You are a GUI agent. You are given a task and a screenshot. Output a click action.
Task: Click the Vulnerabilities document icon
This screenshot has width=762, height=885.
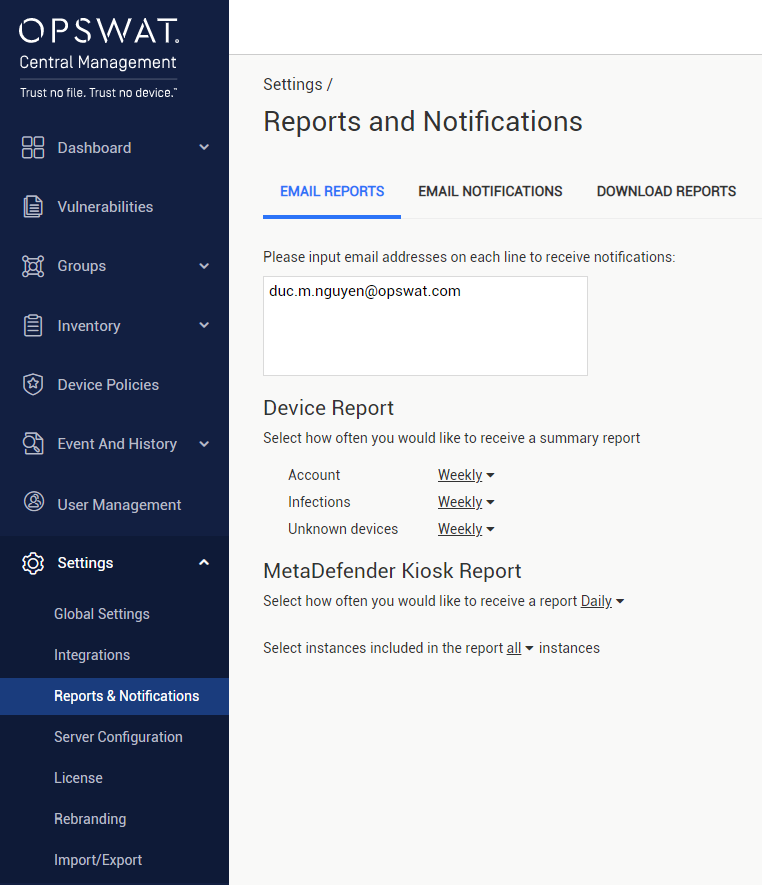click(x=33, y=207)
